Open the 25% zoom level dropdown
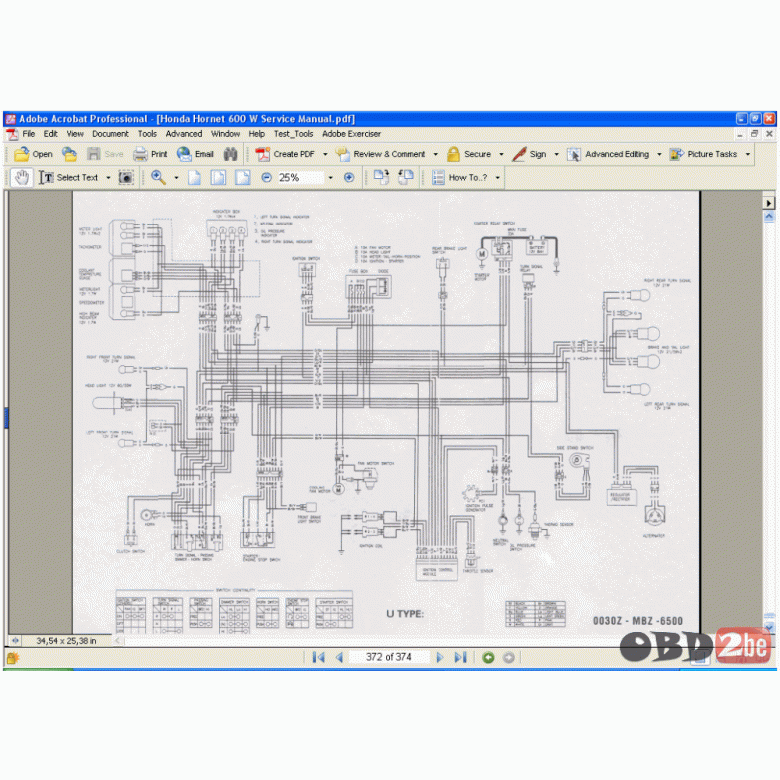 pos(330,178)
